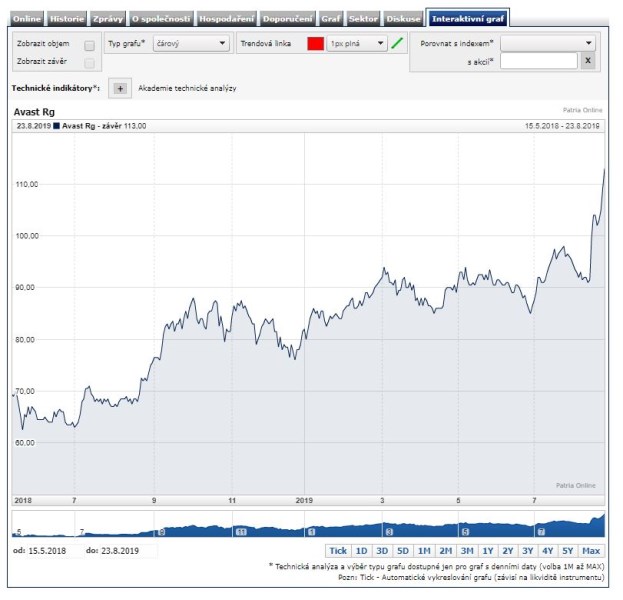Switch to the Historie tab

(x=67, y=19)
